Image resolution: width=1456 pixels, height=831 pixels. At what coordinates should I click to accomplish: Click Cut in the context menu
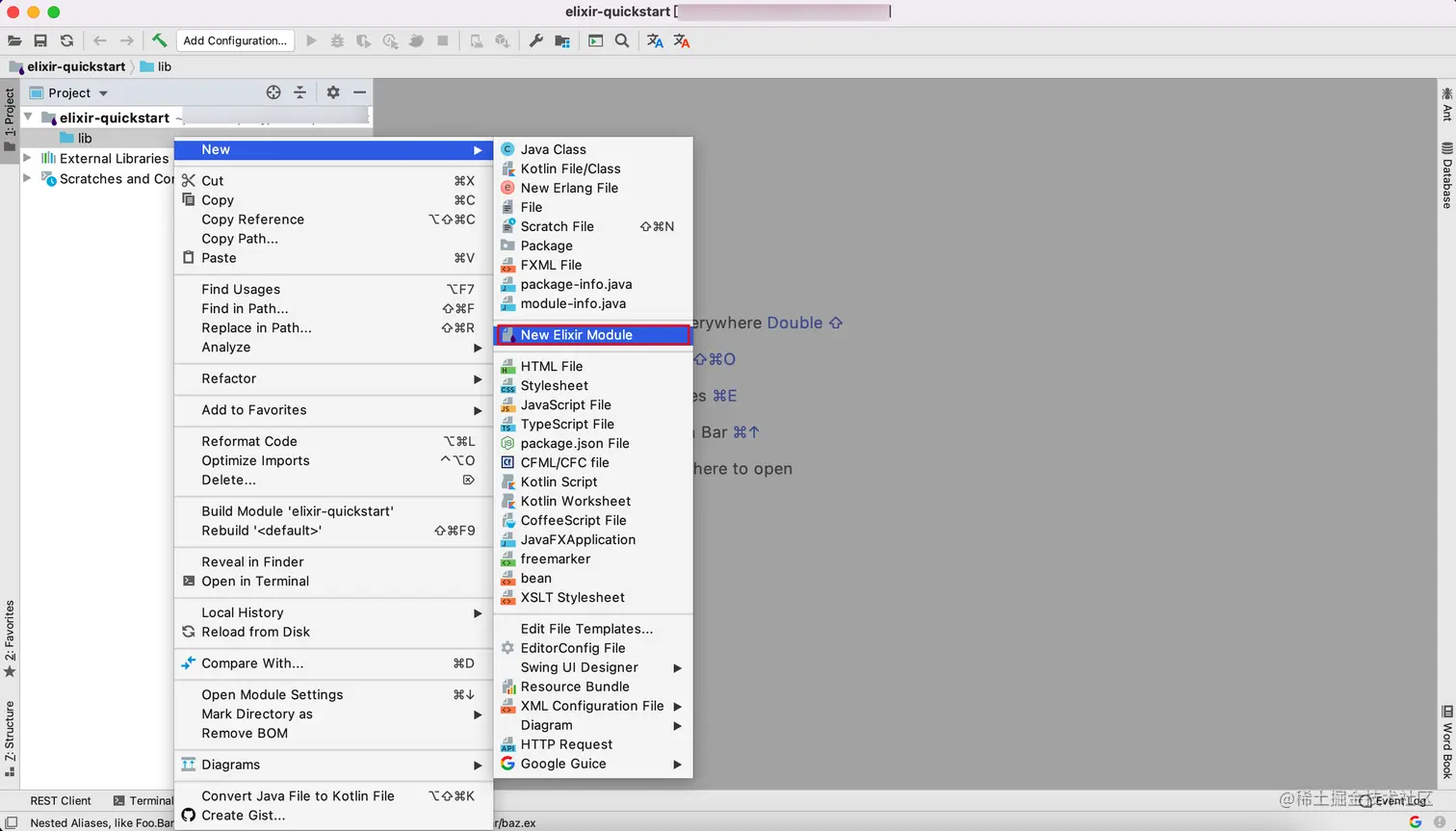(333, 181)
